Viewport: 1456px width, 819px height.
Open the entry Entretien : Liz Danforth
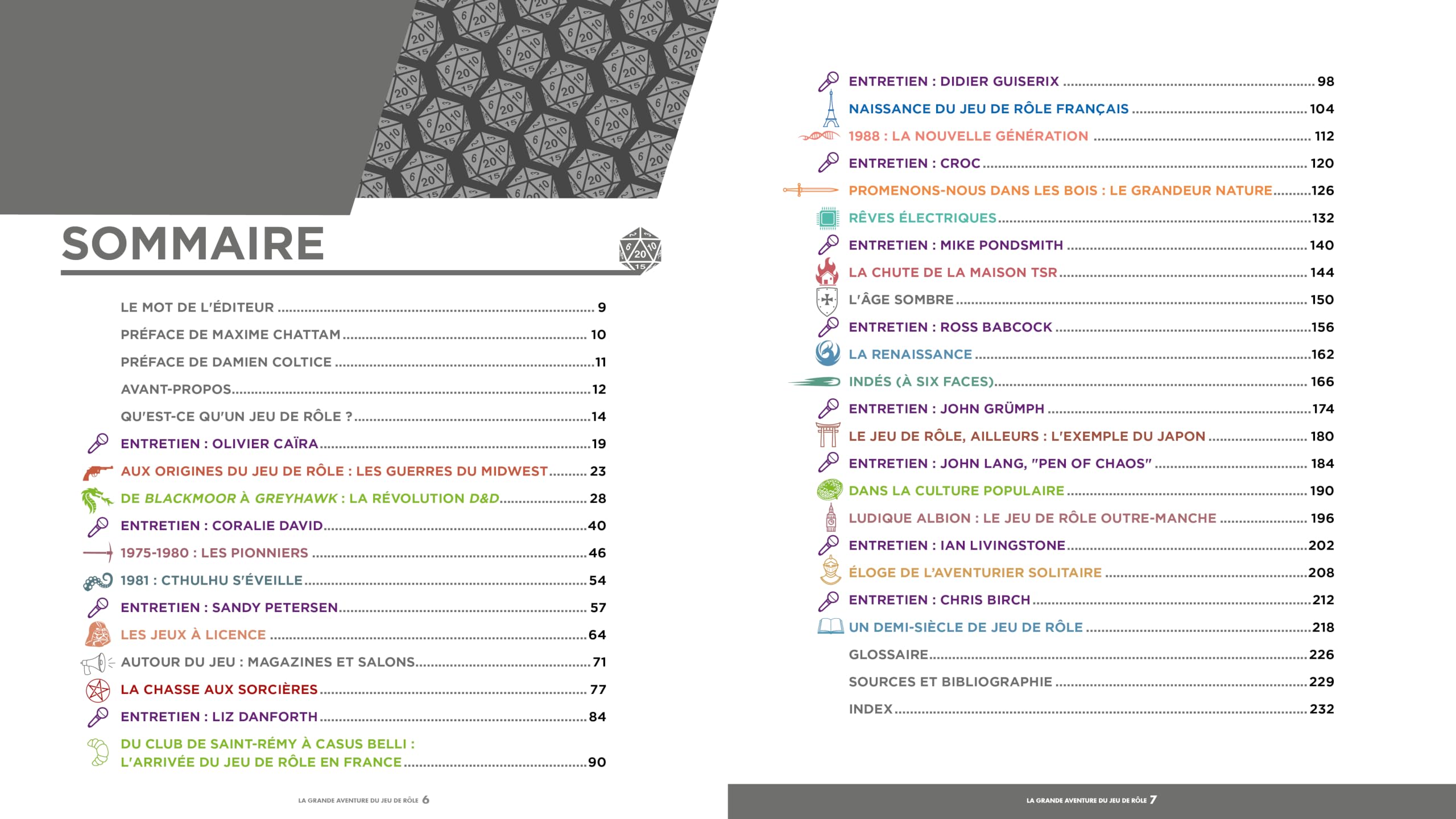coord(363,717)
